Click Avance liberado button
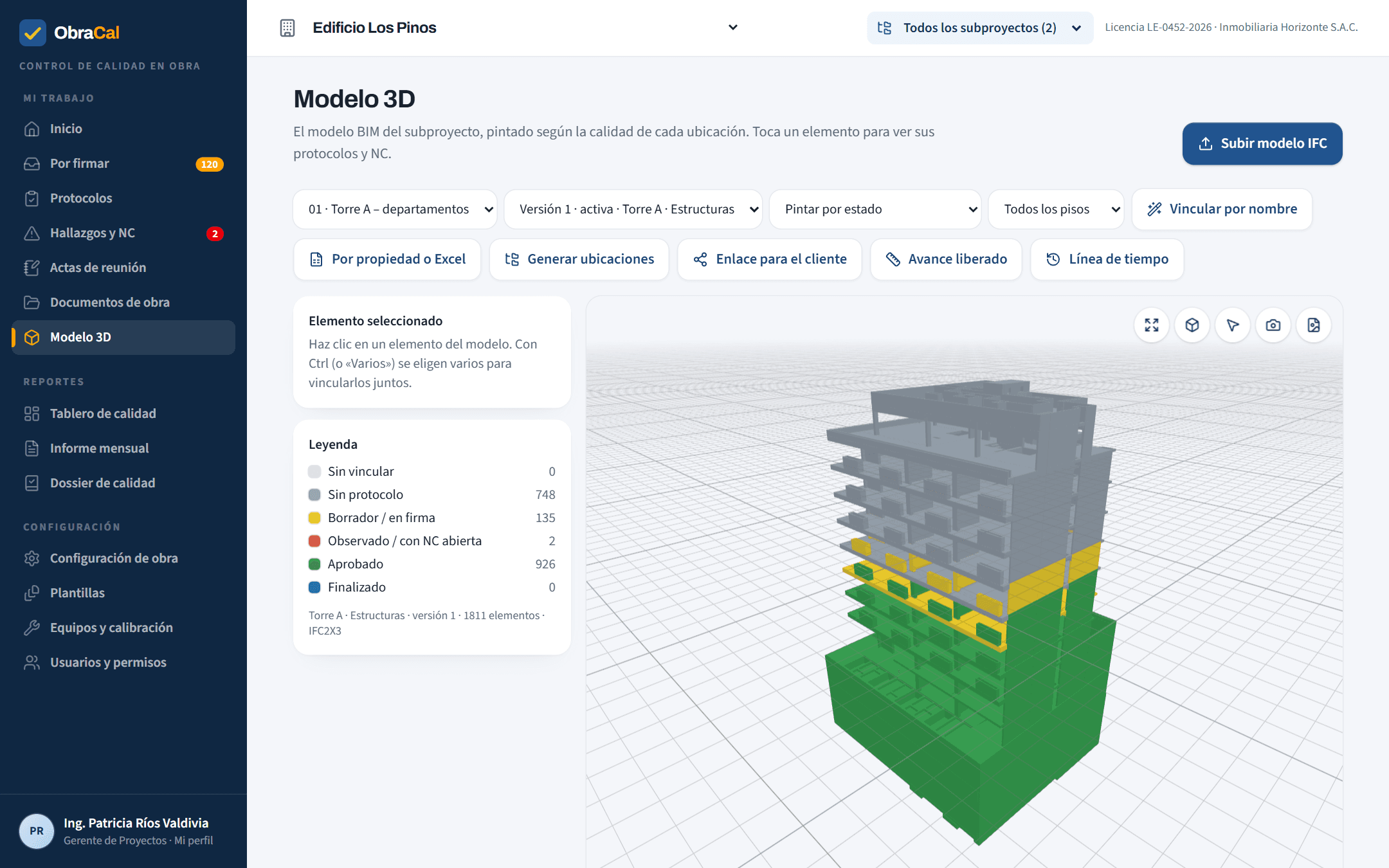Image resolution: width=1389 pixels, height=868 pixels. [x=946, y=259]
